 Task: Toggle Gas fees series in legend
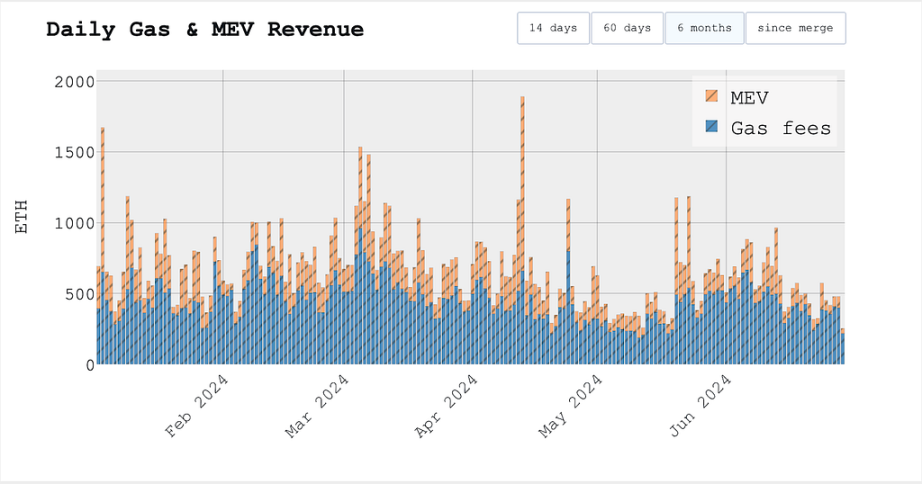[780, 127]
